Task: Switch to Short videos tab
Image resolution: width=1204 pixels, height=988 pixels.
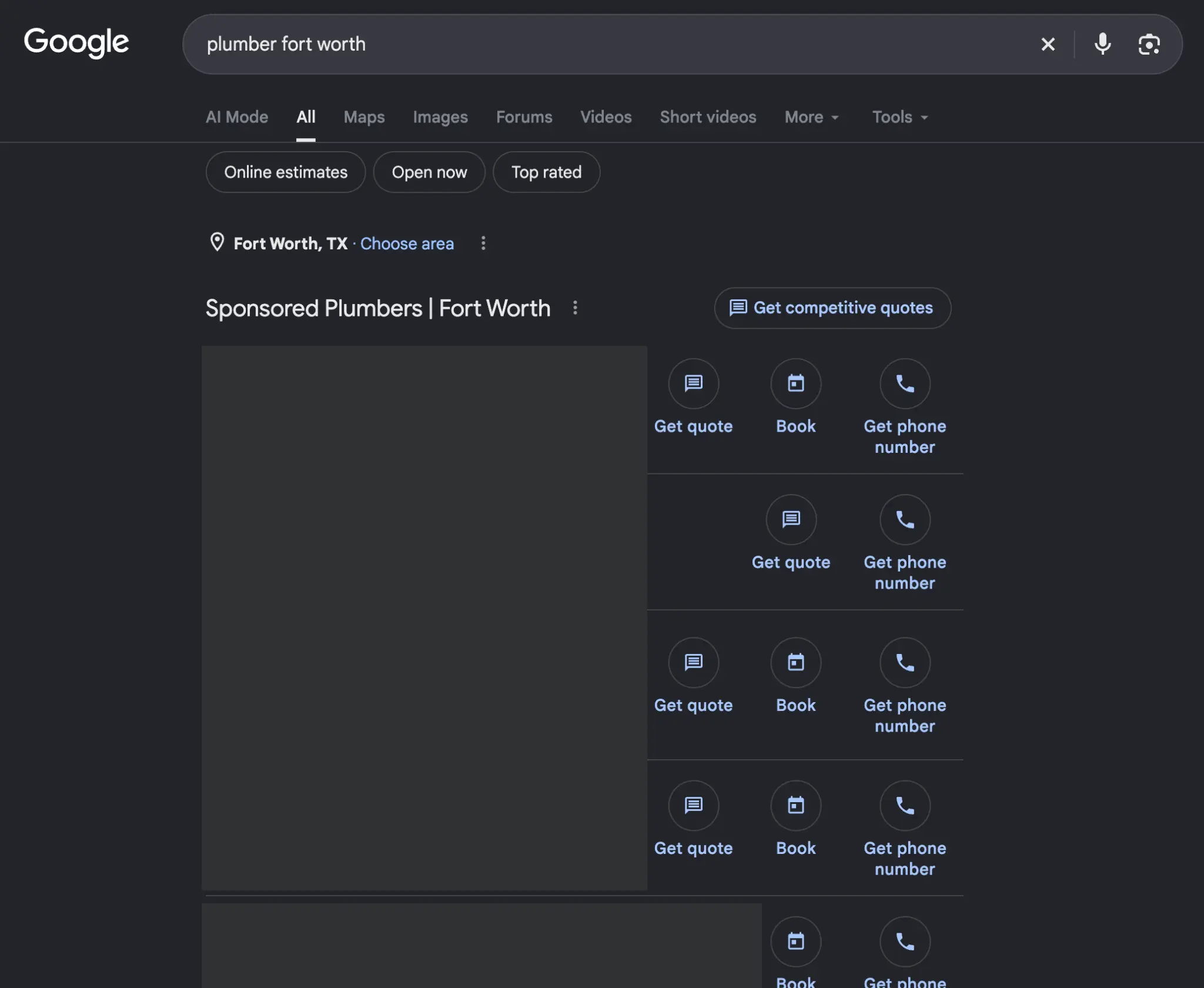Action: [x=708, y=117]
